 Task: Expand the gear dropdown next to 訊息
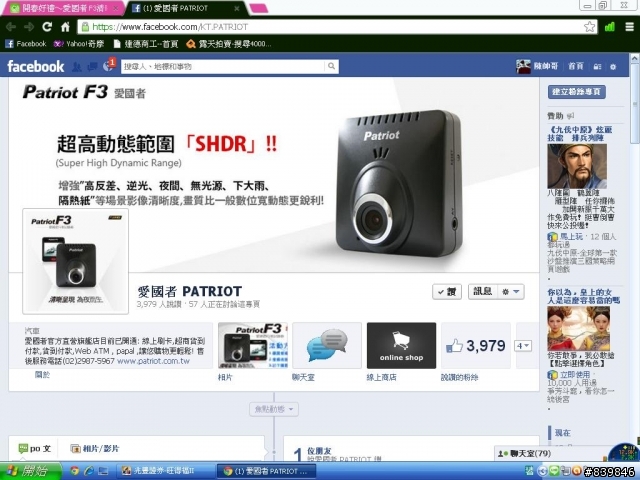(x=511, y=292)
